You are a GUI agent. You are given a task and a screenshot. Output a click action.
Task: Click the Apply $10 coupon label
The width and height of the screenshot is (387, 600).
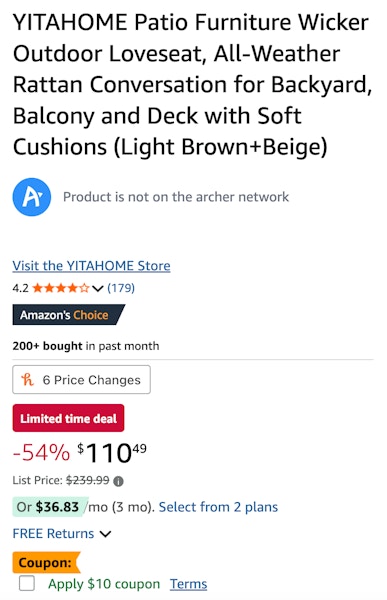[x=104, y=584]
